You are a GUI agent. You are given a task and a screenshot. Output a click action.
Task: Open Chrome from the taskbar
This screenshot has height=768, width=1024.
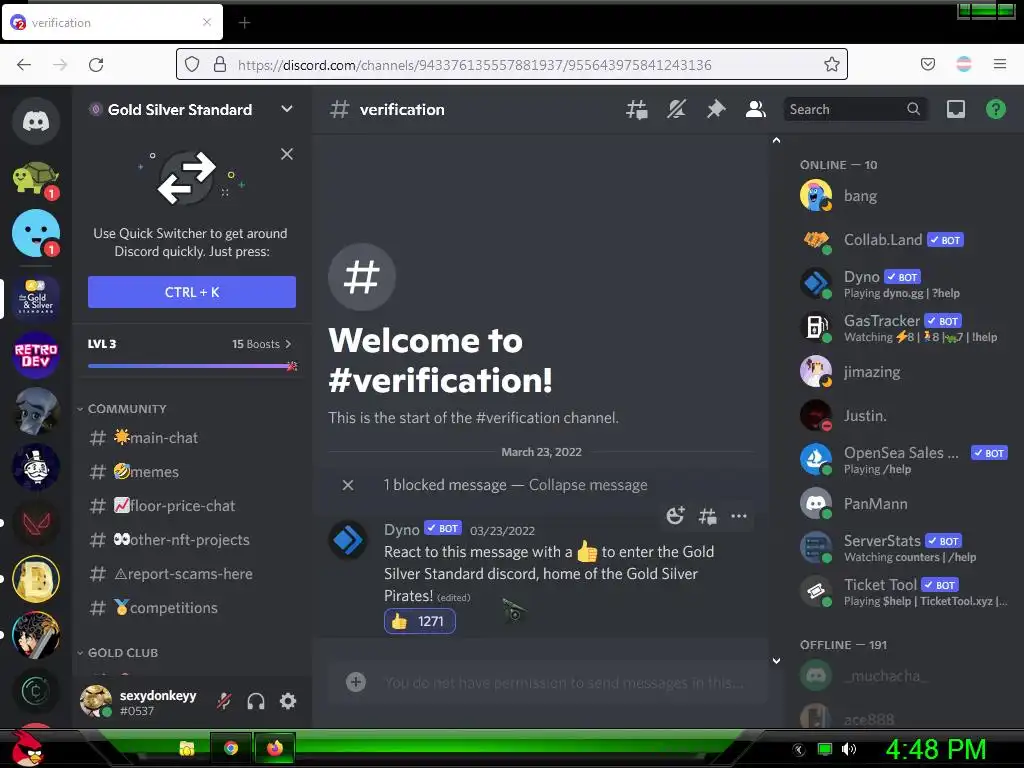click(x=231, y=748)
